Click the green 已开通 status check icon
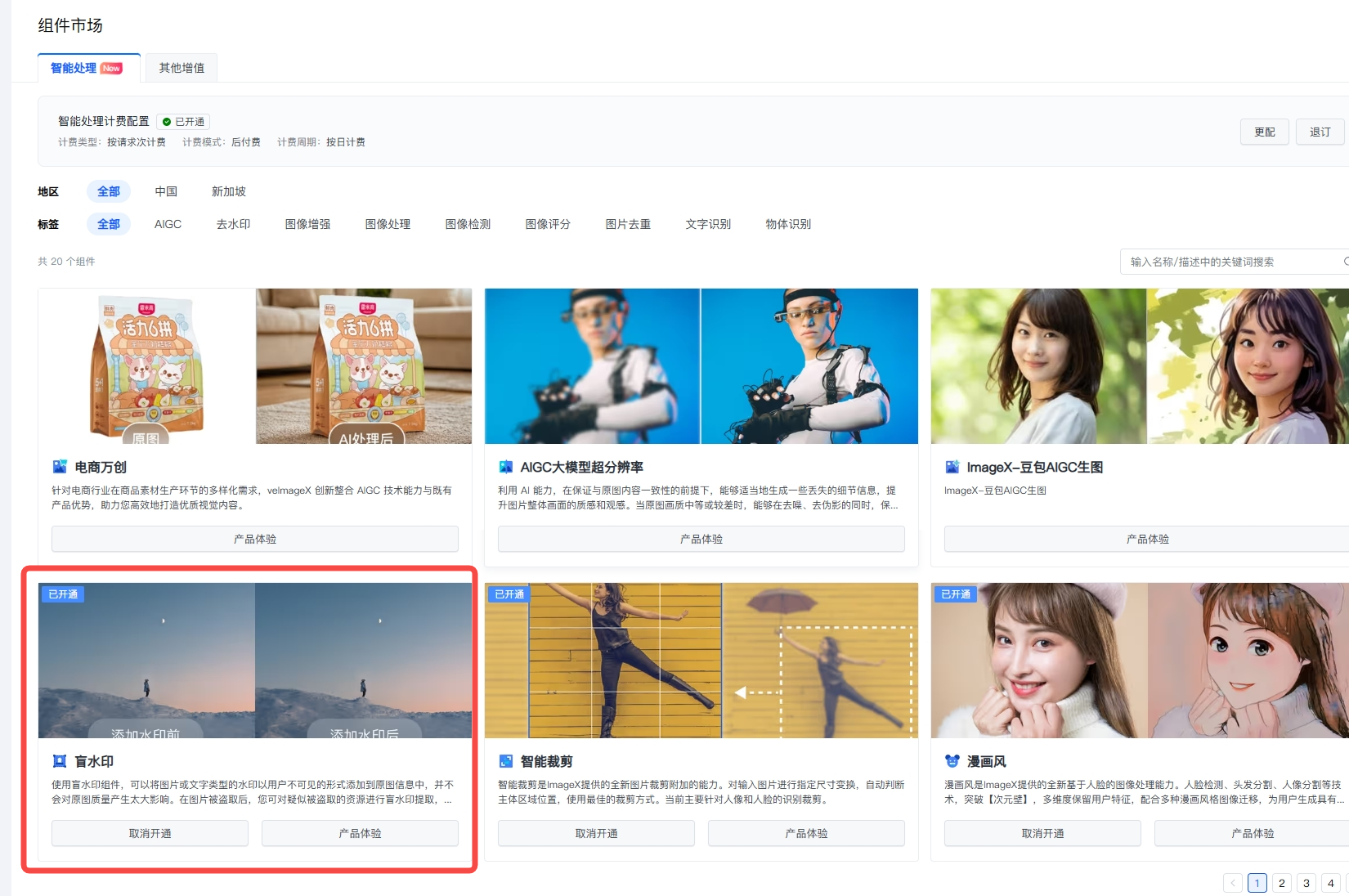The width and height of the screenshot is (1349, 896). [167, 122]
